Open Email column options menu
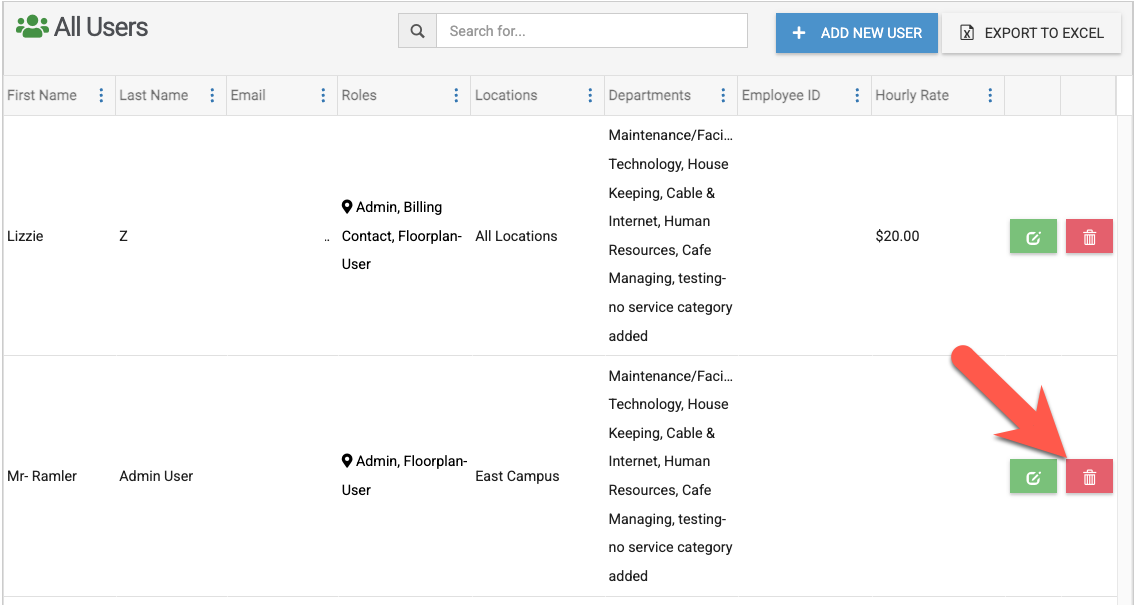This screenshot has width=1146, height=605. pos(323,96)
